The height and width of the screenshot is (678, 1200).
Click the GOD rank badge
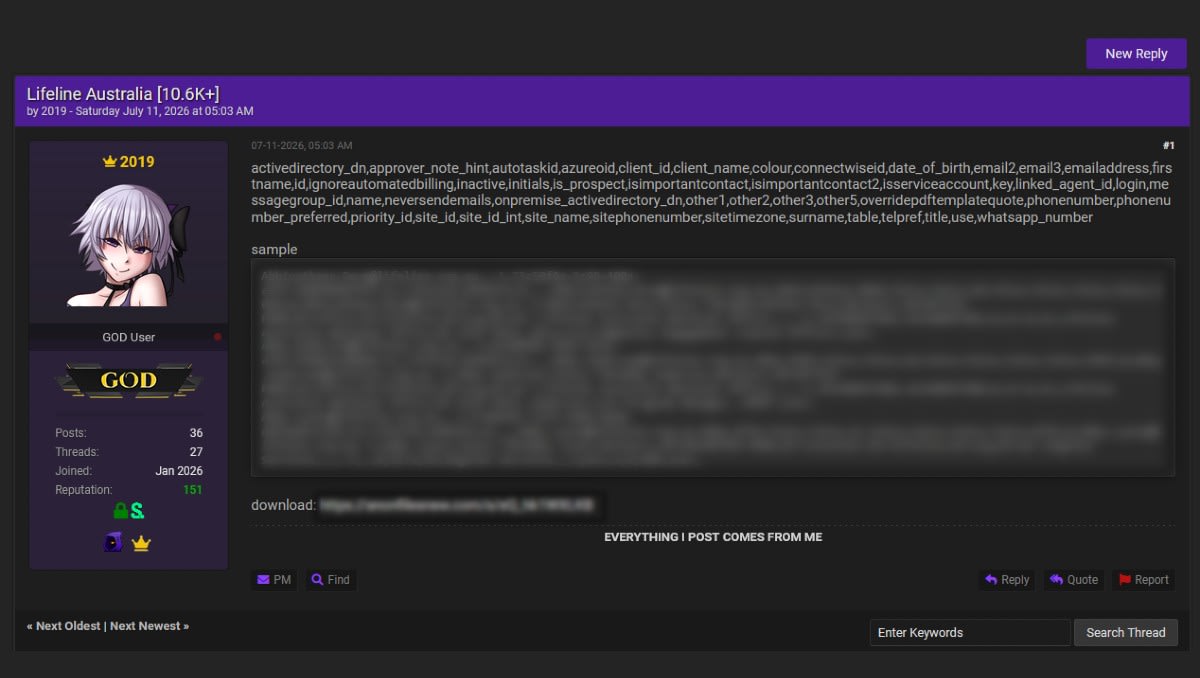pyautogui.click(x=129, y=380)
